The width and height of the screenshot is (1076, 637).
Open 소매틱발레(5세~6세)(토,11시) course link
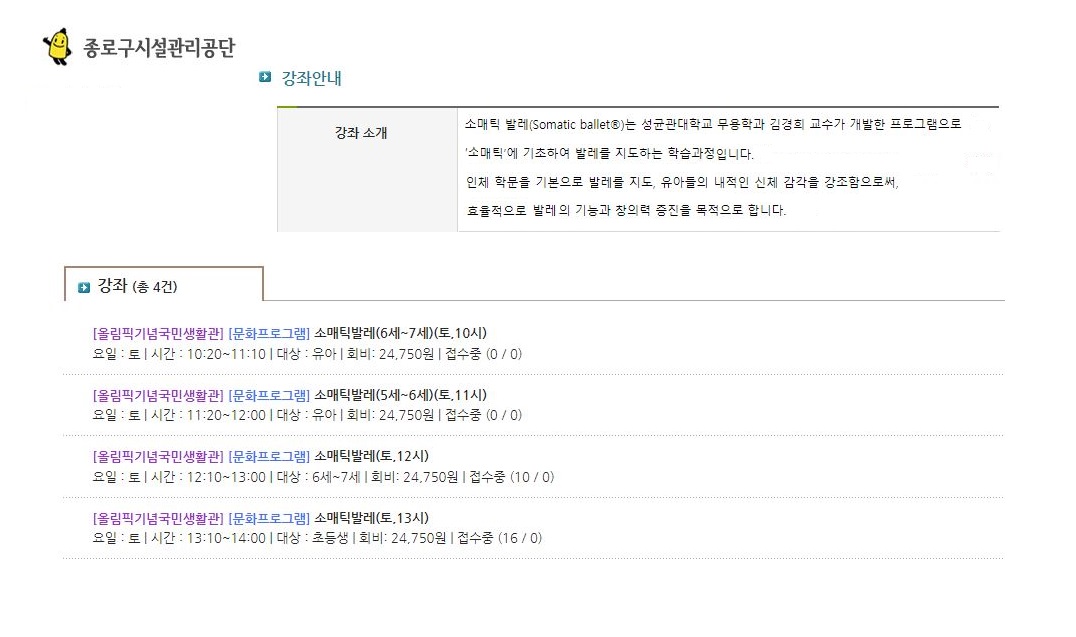(x=401, y=395)
